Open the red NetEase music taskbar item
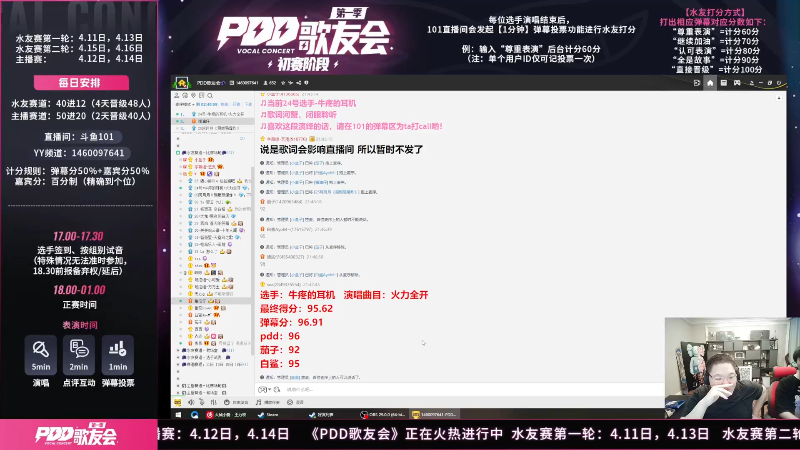Viewport: 800px width, 450px height. [x=226, y=415]
